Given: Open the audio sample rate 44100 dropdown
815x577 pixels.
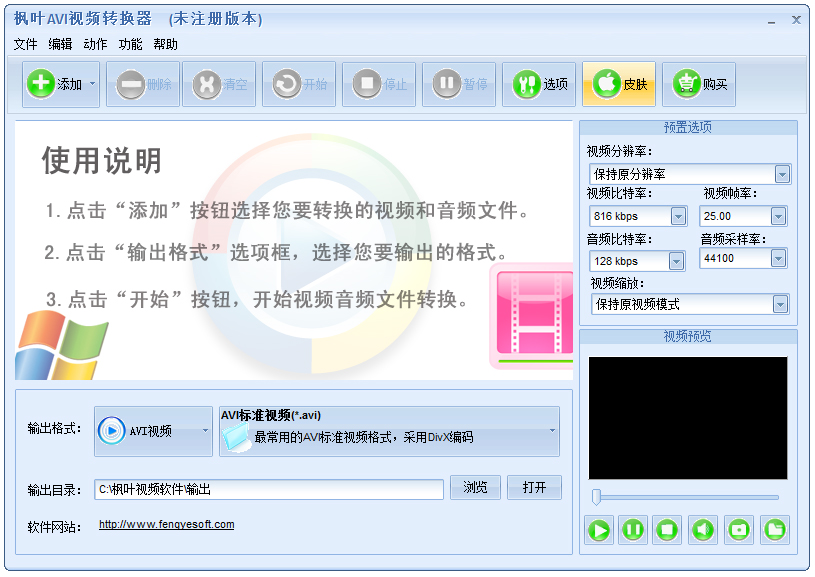Looking at the screenshot, I should click(778, 259).
